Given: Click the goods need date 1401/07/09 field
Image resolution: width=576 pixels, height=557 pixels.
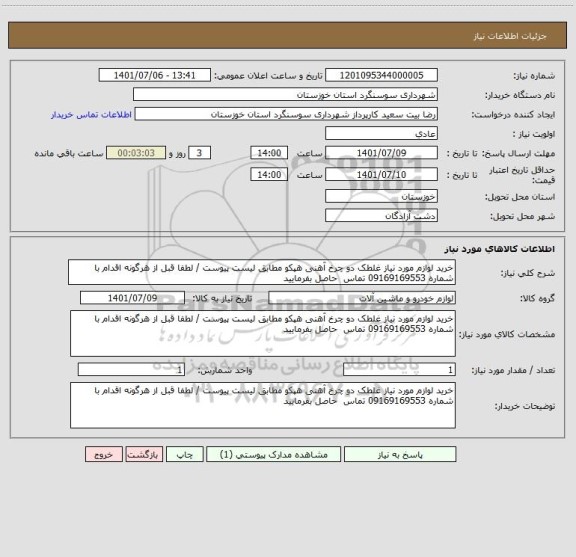Looking at the screenshot, I should tap(132, 298).
